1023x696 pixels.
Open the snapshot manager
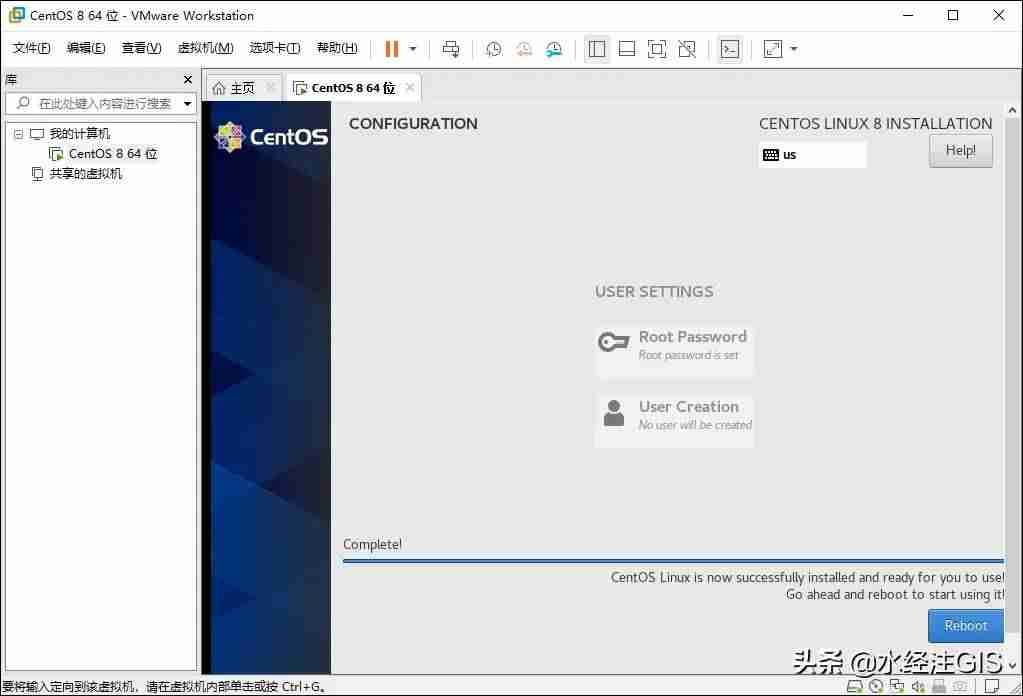click(554, 49)
